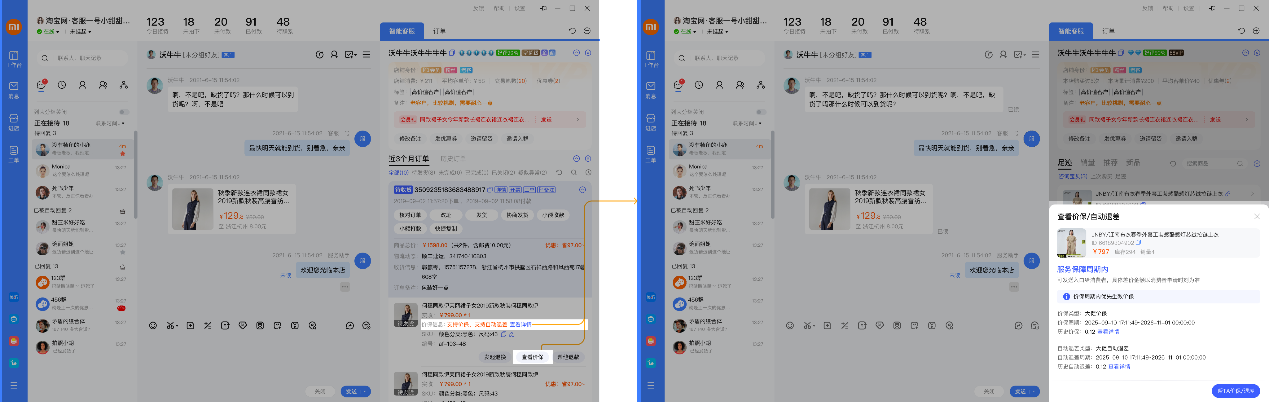
Task: Switch to 订单 tab in left window
Action: point(441,33)
